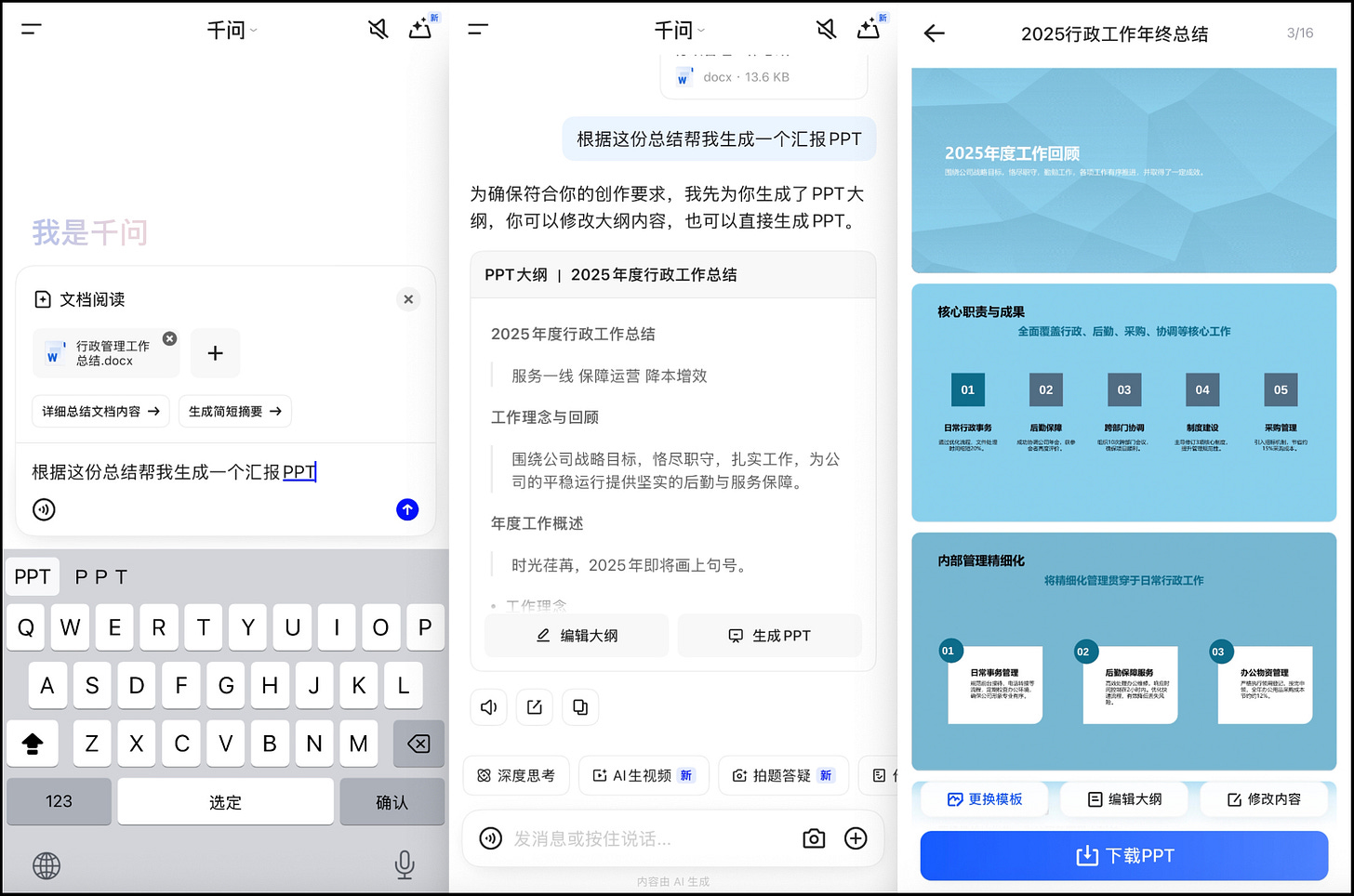Screen dimensions: 1354x896
Task: Start dictation with keyboard microphone icon
Action: (x=405, y=865)
